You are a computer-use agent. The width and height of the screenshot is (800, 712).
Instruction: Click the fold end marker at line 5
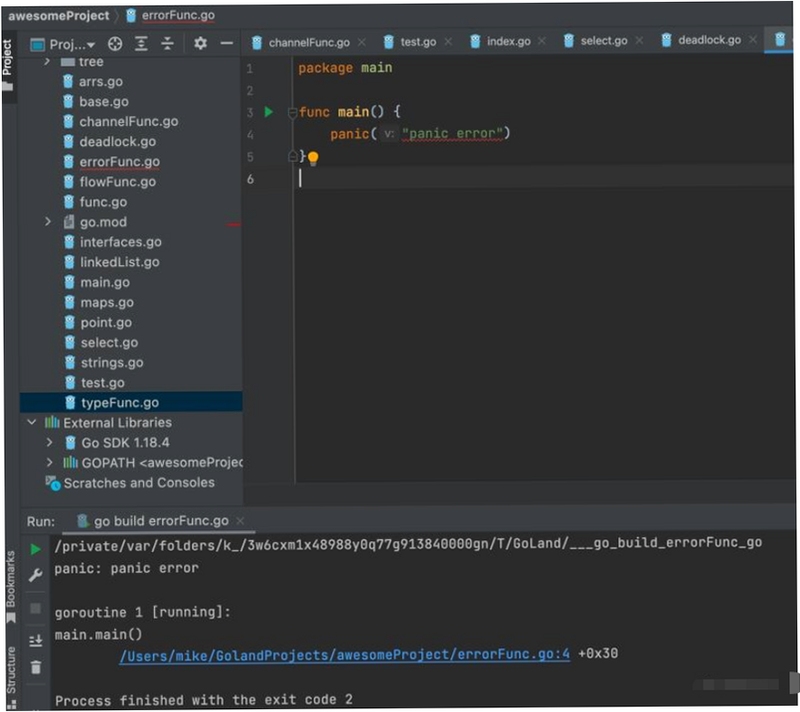(x=292, y=156)
